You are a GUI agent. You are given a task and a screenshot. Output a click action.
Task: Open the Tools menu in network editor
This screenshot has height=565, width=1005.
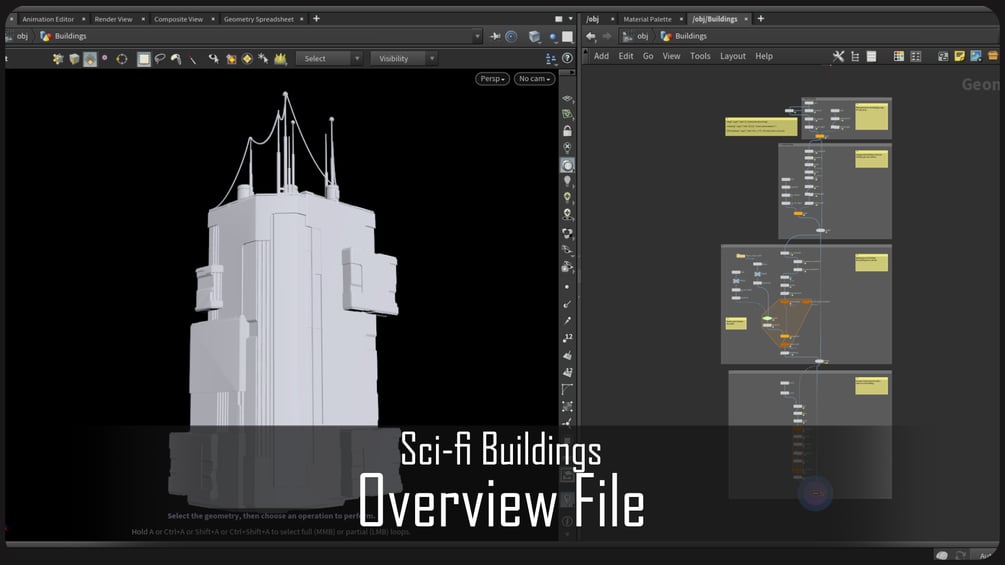coord(700,56)
